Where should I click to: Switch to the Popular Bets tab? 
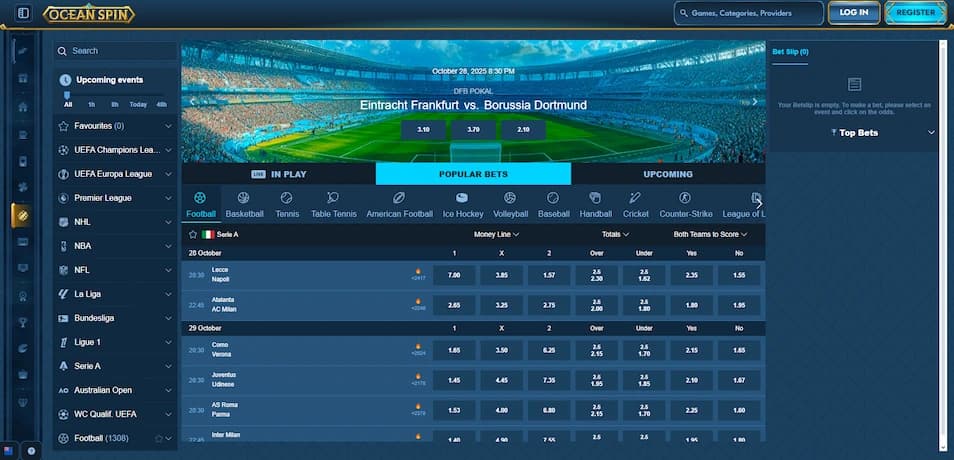pos(473,174)
